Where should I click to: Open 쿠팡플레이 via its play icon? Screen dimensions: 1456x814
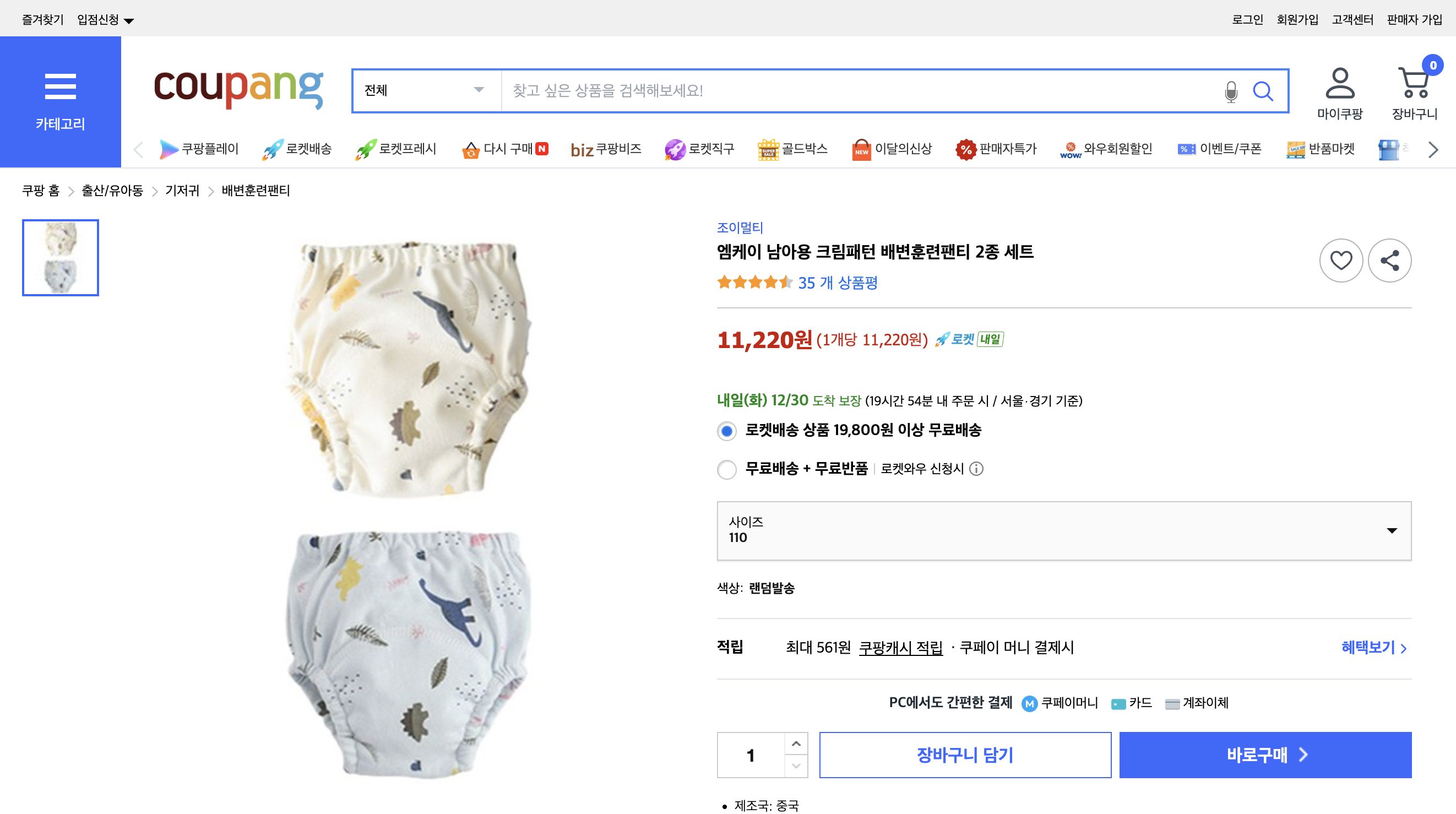tap(168, 149)
